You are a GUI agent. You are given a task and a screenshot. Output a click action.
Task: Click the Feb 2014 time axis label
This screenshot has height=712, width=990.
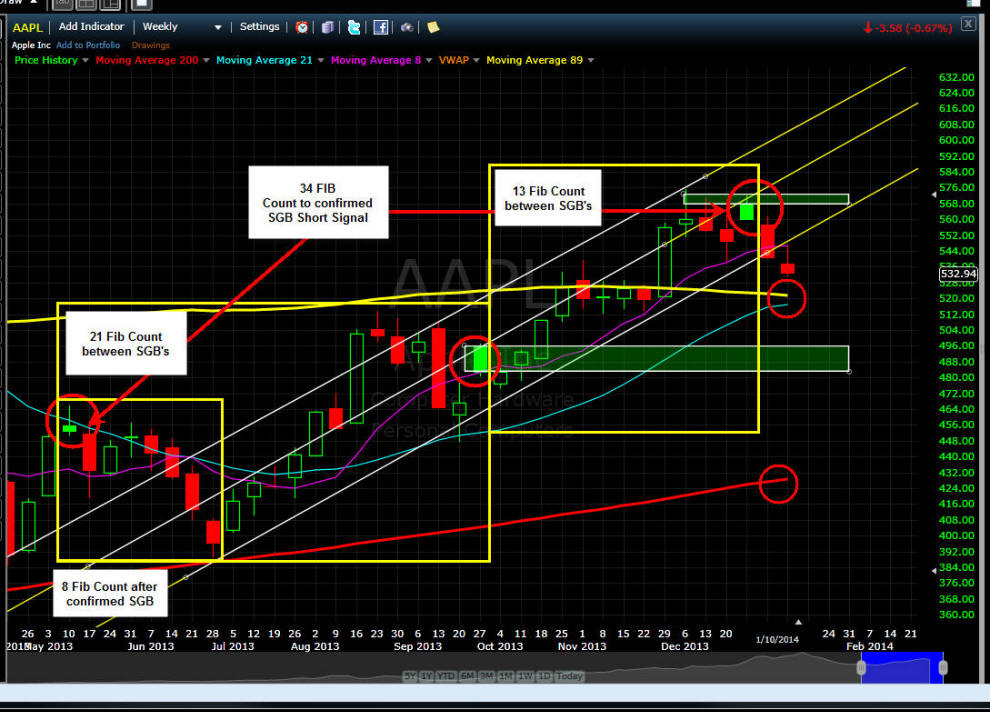click(869, 646)
